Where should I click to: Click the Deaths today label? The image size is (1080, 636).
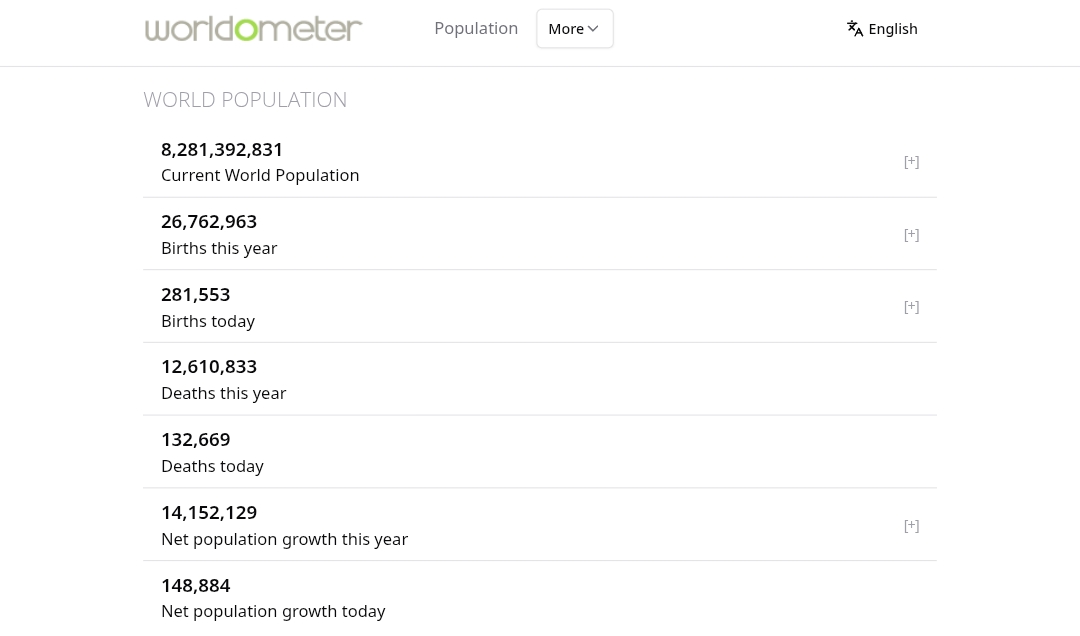click(x=212, y=466)
